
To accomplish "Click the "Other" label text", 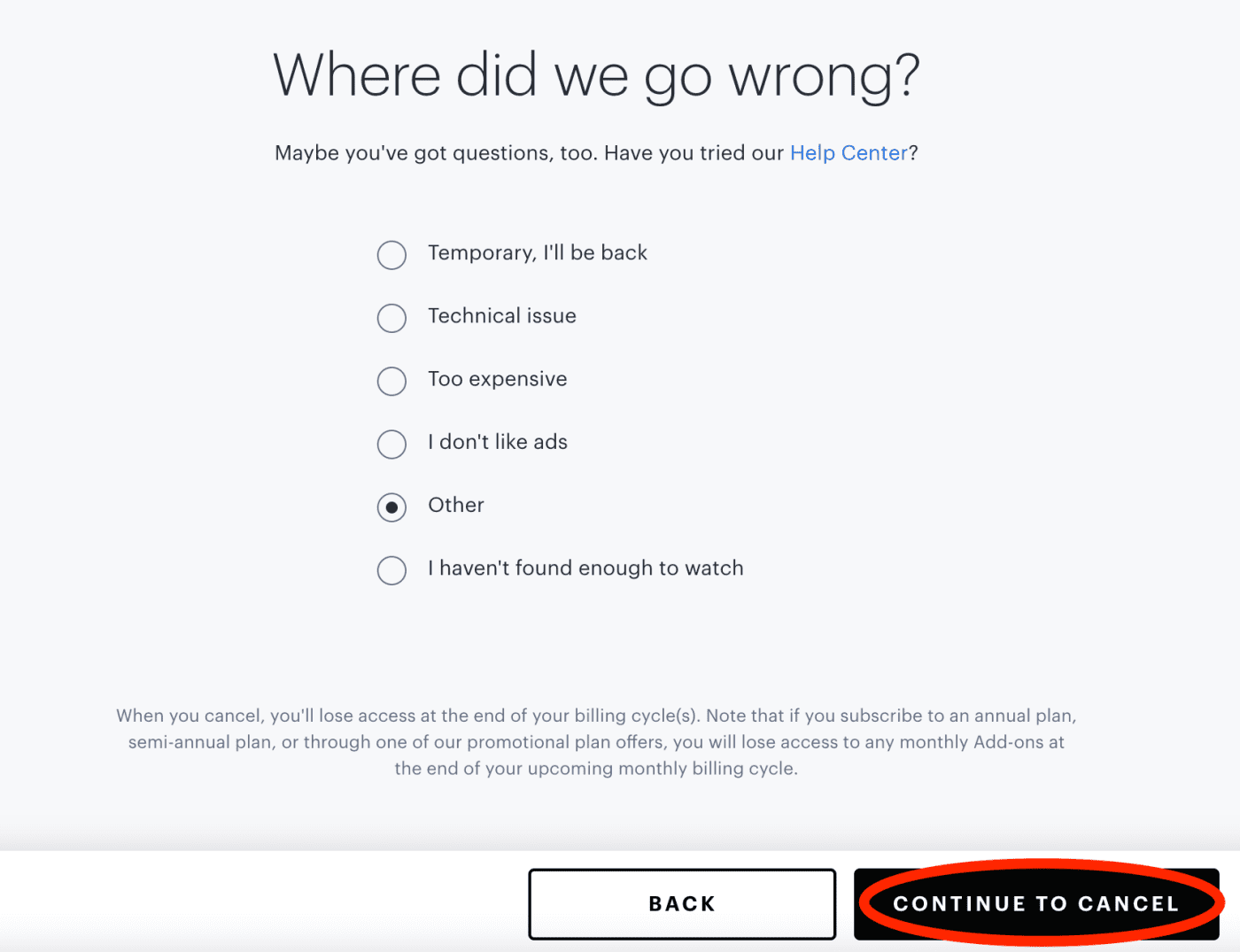I will [x=455, y=505].
